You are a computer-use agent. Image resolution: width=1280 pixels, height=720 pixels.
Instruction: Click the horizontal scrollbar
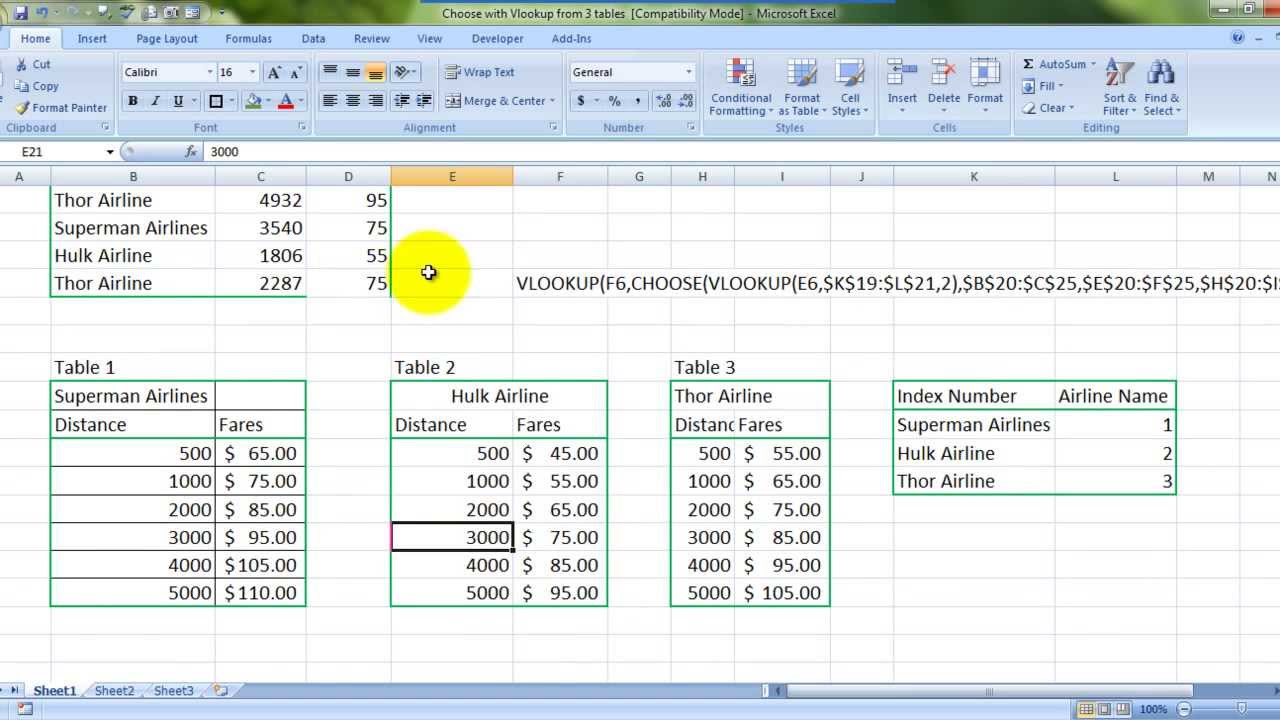(x=990, y=691)
